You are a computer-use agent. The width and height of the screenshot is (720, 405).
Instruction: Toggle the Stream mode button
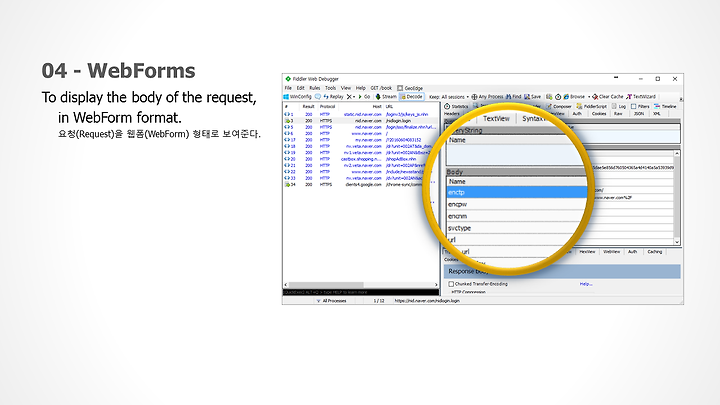click(386, 97)
